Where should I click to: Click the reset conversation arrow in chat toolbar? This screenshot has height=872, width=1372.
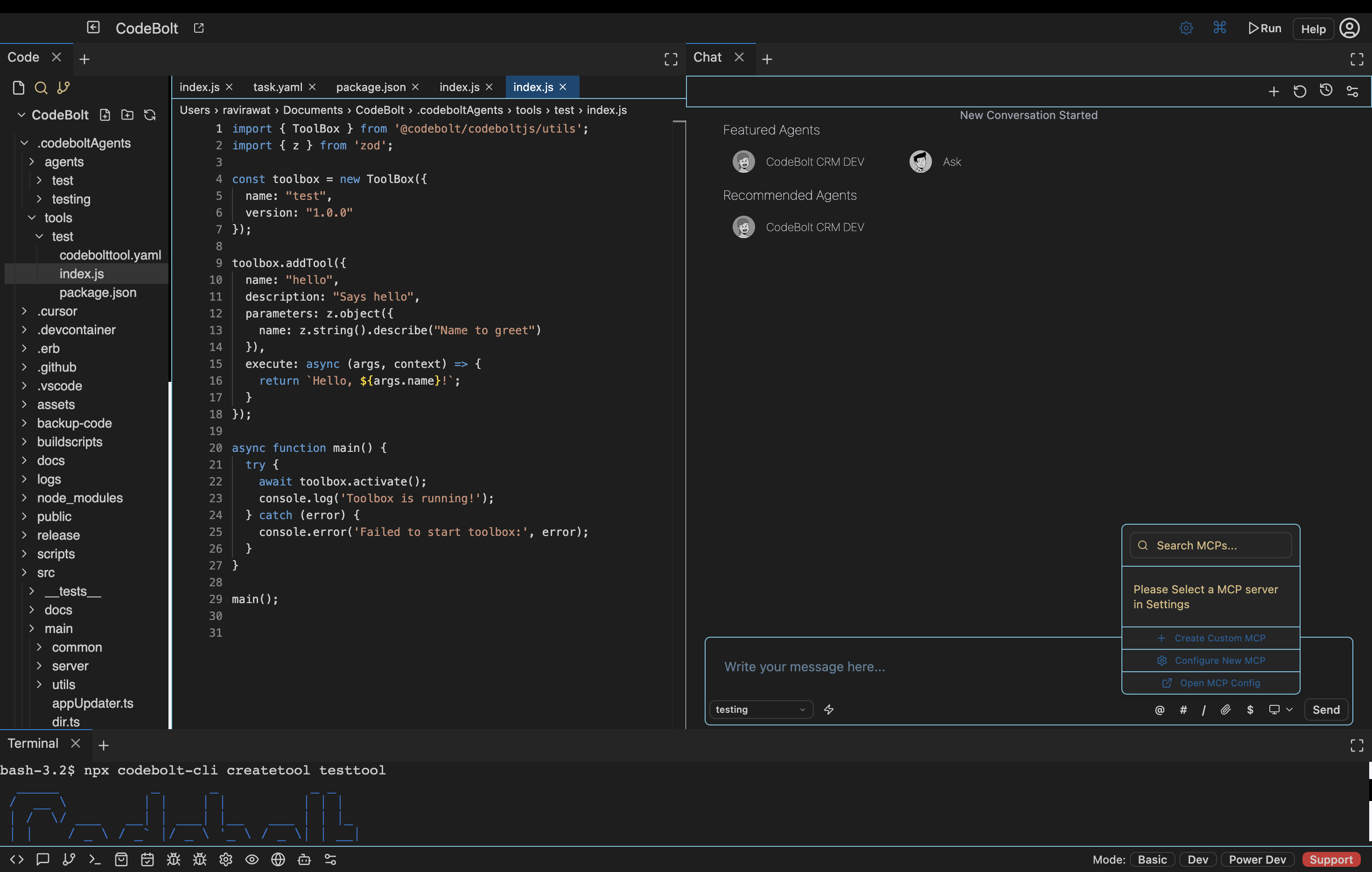[x=1300, y=91]
